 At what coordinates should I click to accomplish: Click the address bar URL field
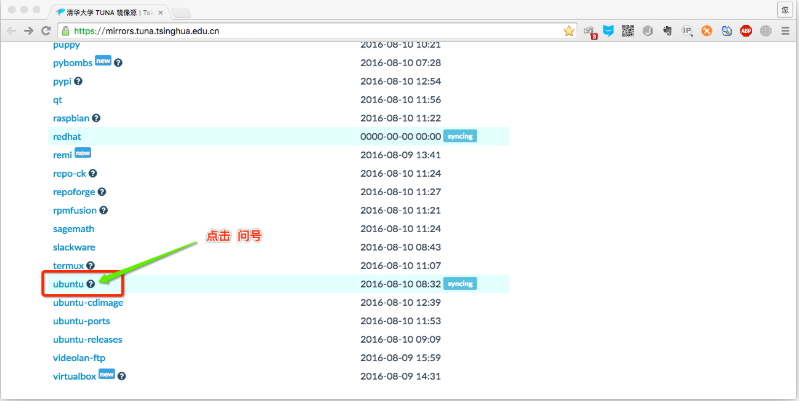click(x=316, y=31)
